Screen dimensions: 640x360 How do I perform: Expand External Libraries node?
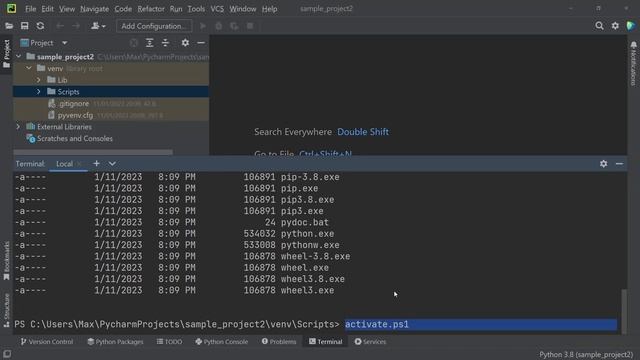(18, 127)
